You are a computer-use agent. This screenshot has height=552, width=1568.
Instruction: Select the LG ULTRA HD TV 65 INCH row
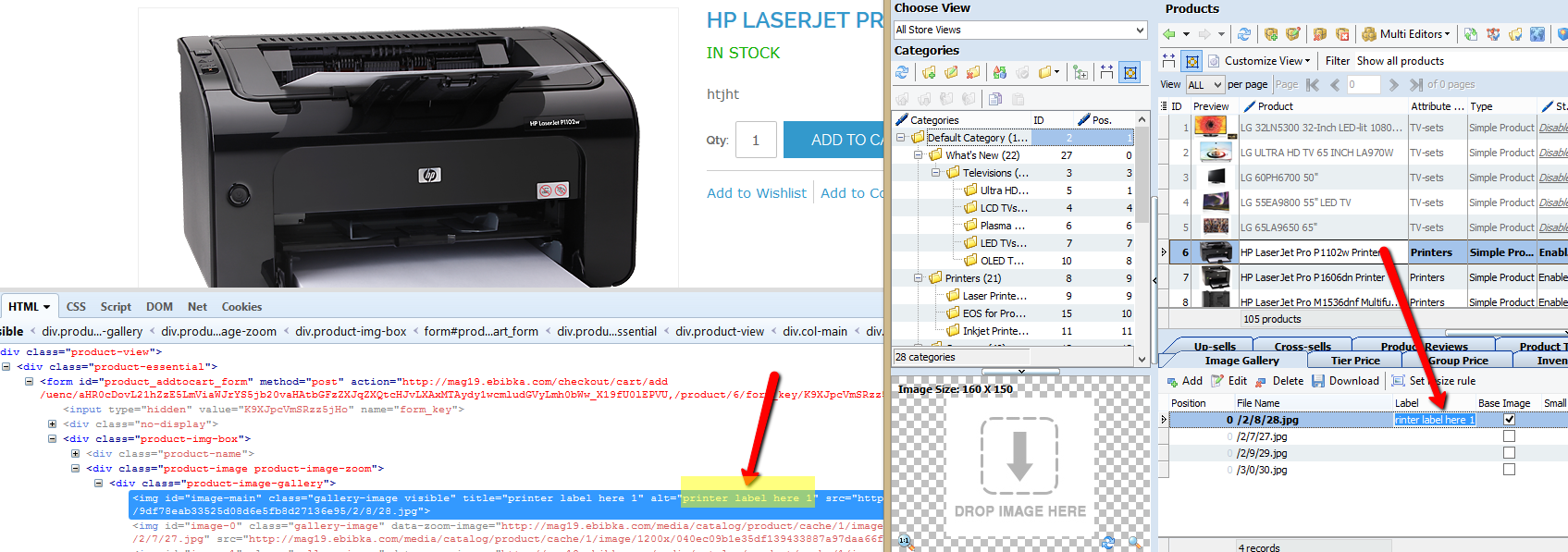(x=1363, y=153)
